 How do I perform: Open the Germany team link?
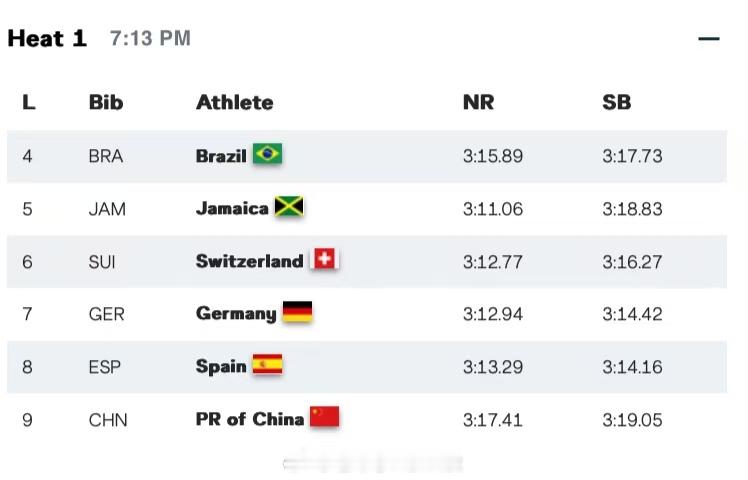tap(236, 314)
